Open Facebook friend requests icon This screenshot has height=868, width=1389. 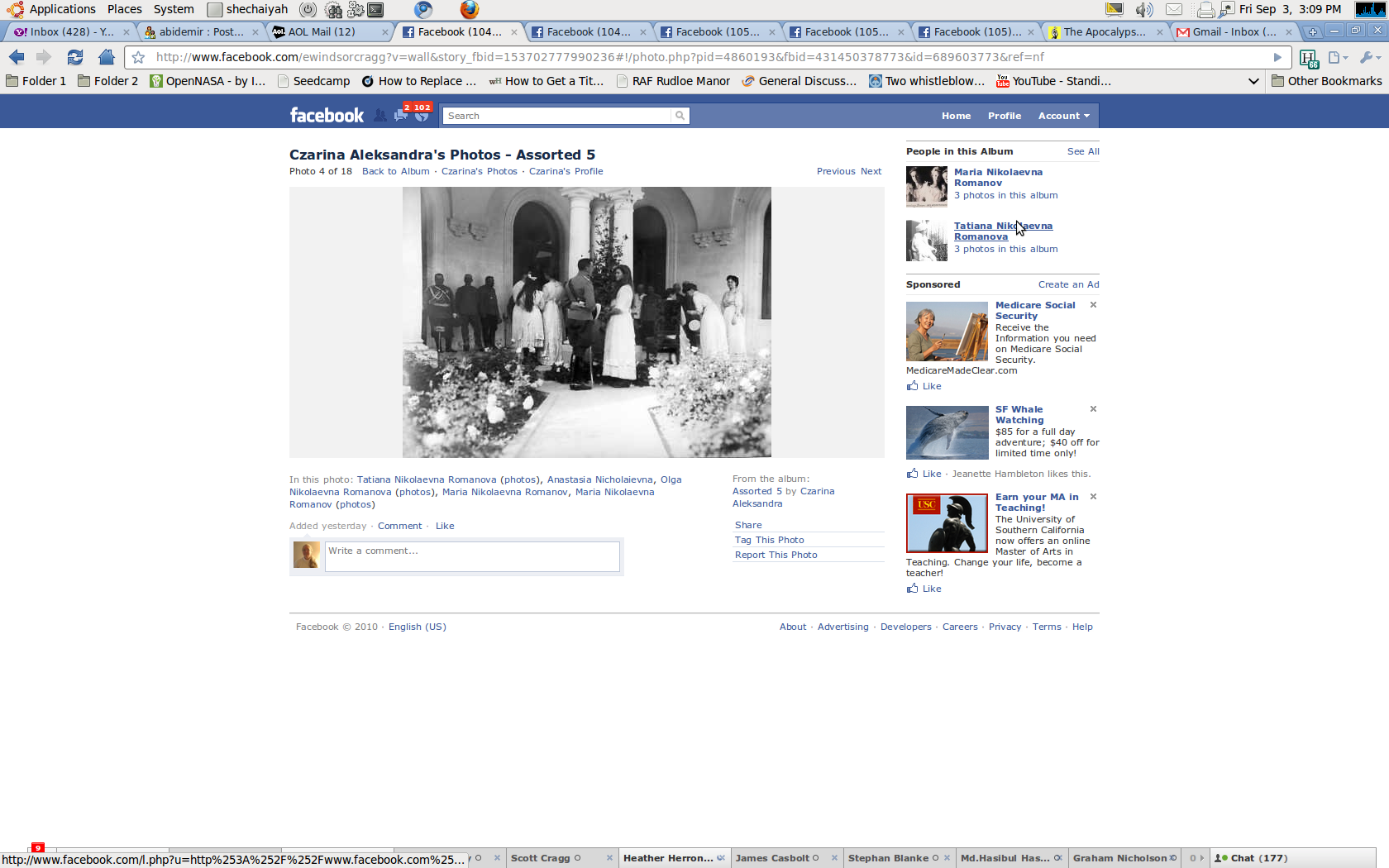[379, 116]
